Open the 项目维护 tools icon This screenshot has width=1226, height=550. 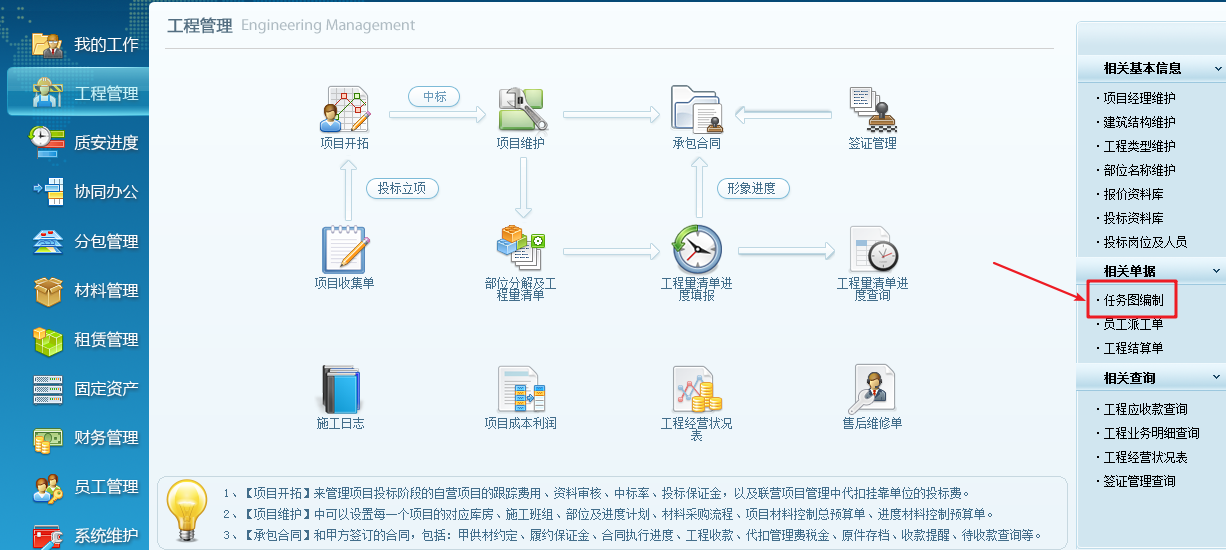[521, 109]
